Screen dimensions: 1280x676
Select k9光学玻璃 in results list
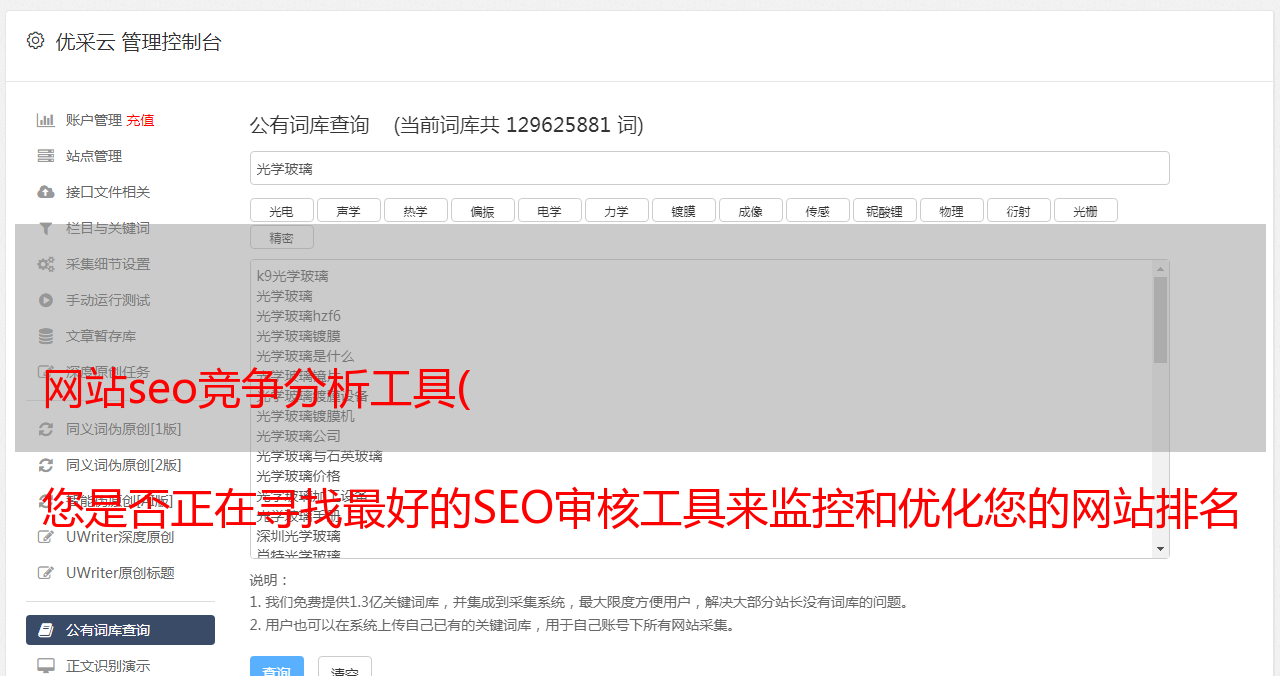[x=292, y=276]
